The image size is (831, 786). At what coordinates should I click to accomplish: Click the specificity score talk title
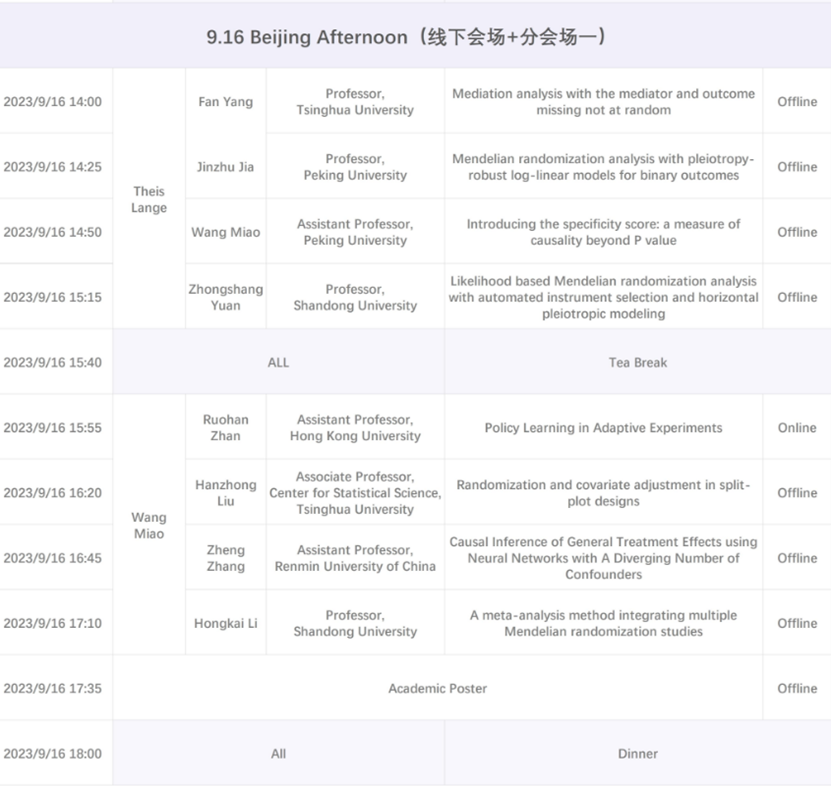tap(603, 232)
